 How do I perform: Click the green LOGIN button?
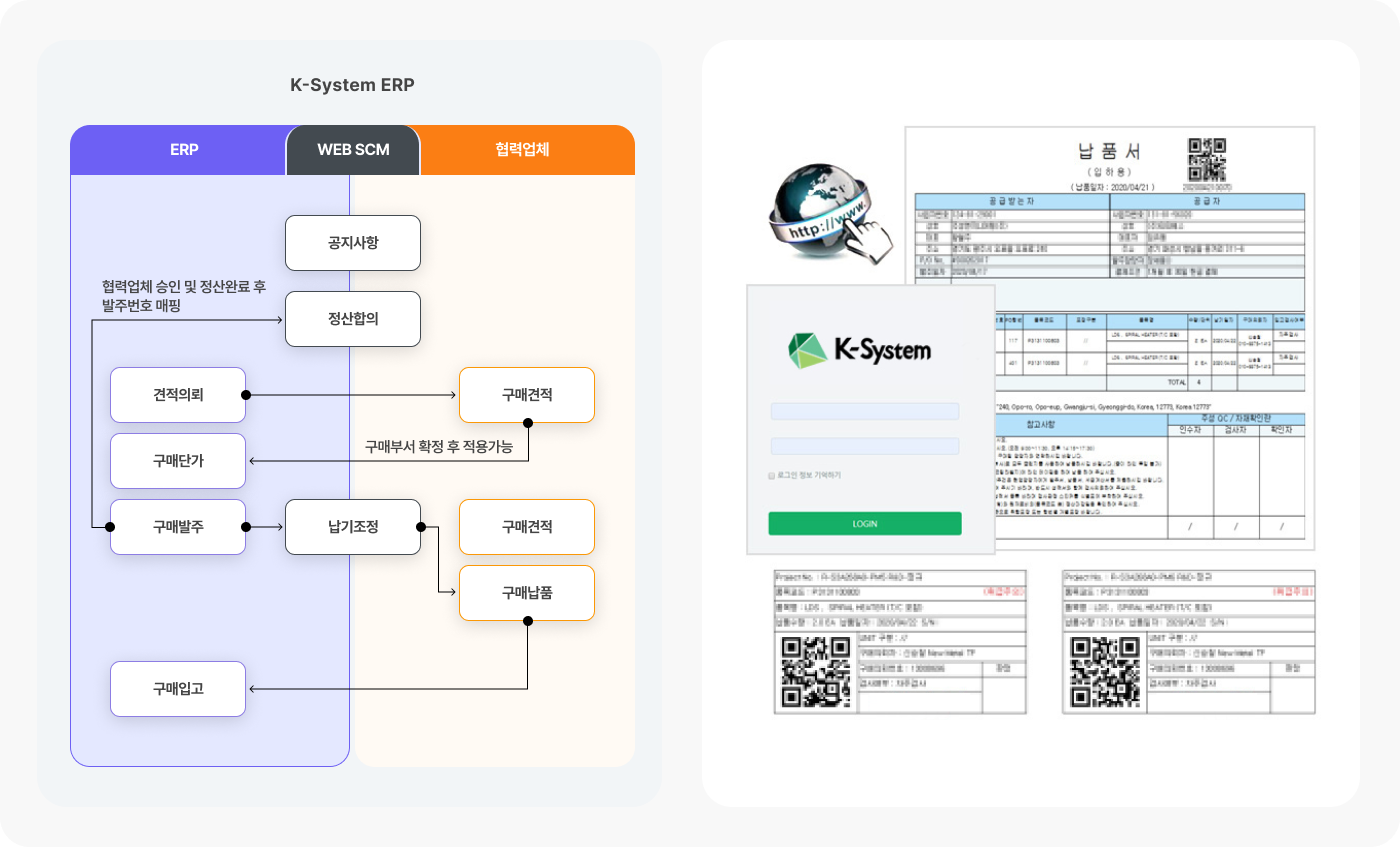tap(865, 523)
